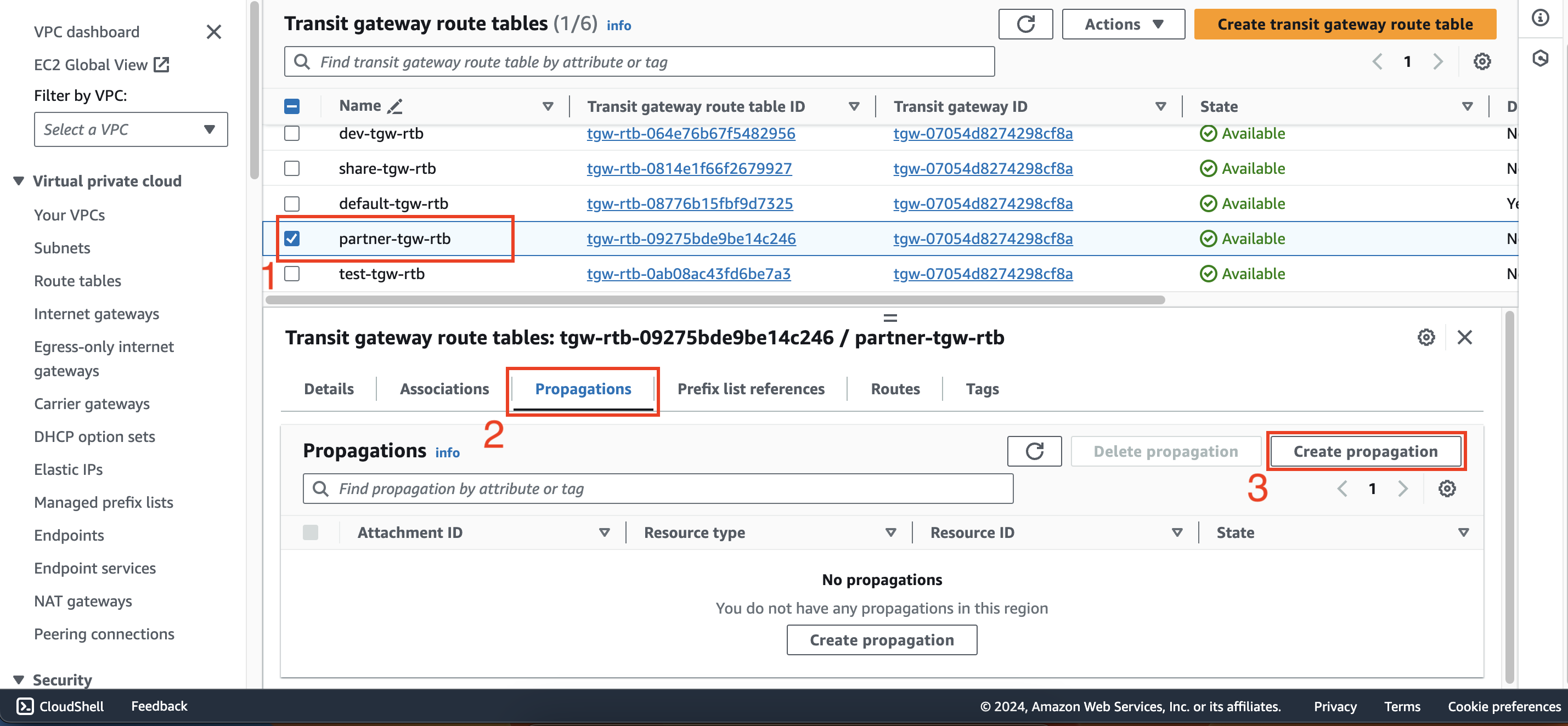1568x726 pixels.
Task: Click the info link next to Propagations
Action: tap(447, 451)
